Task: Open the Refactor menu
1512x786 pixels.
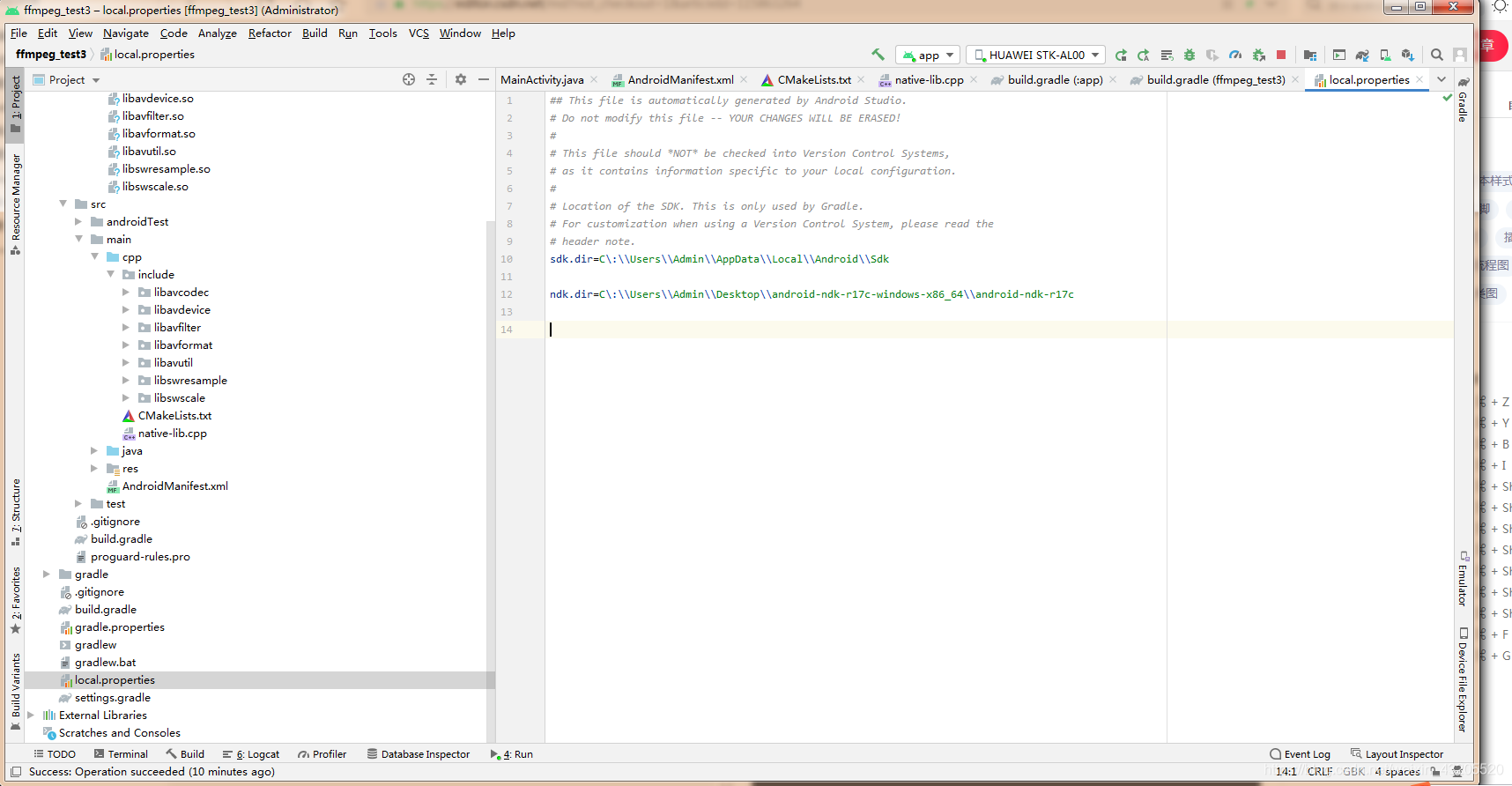Action: [270, 33]
